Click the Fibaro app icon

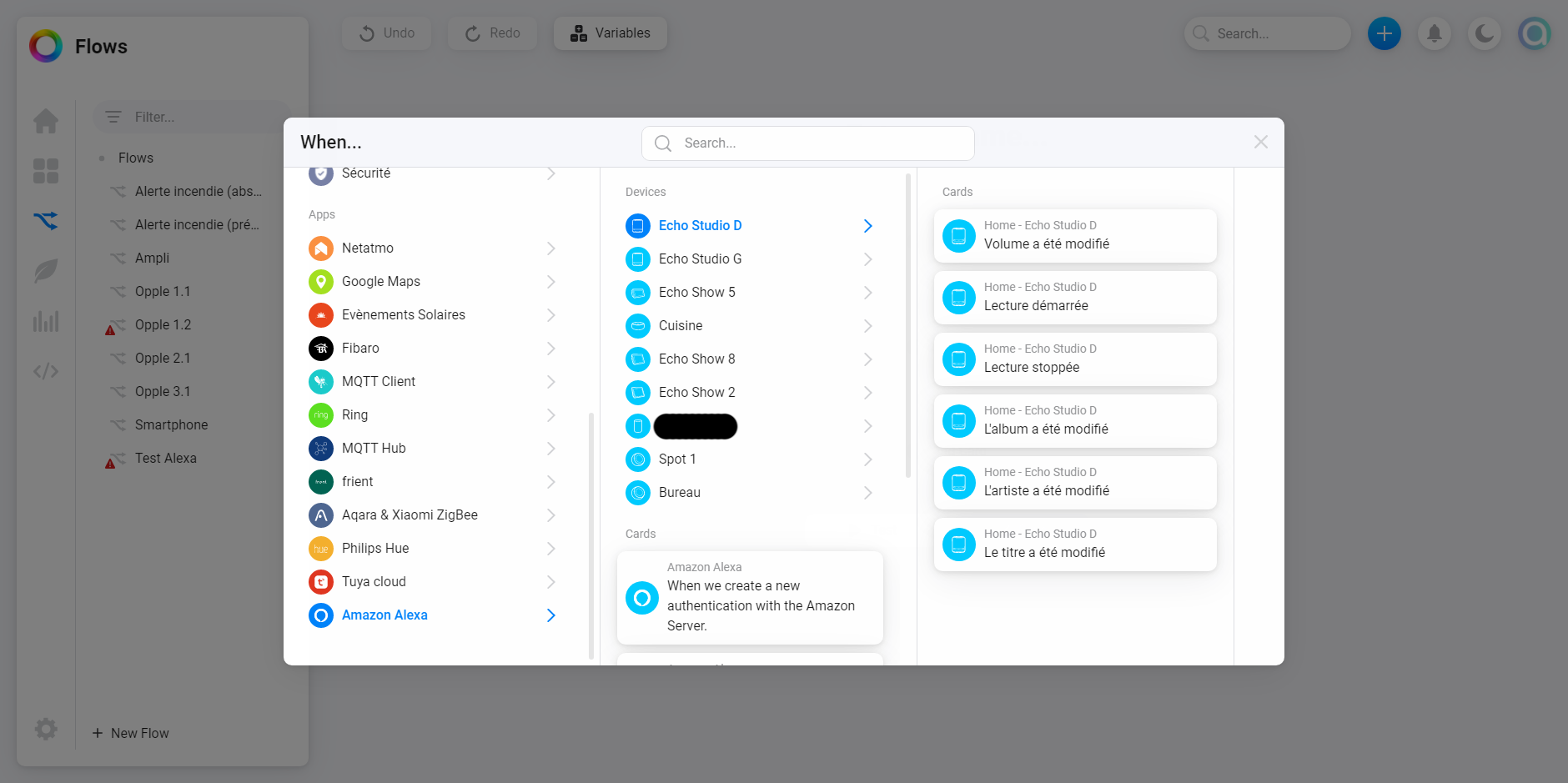pos(321,349)
